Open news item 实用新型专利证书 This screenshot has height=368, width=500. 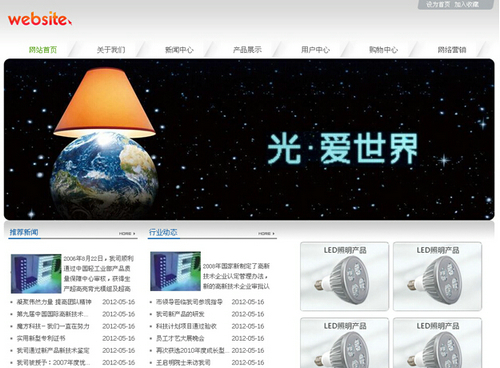(41, 338)
